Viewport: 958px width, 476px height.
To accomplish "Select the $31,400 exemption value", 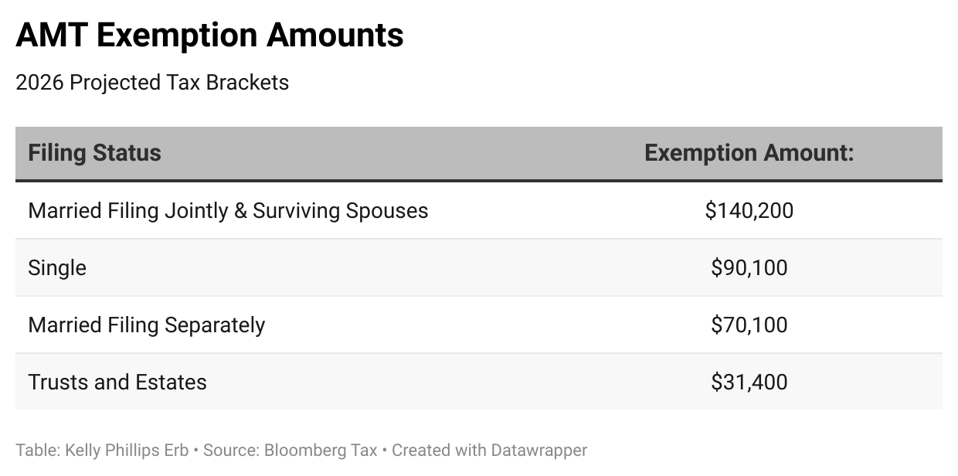I will (x=749, y=382).
